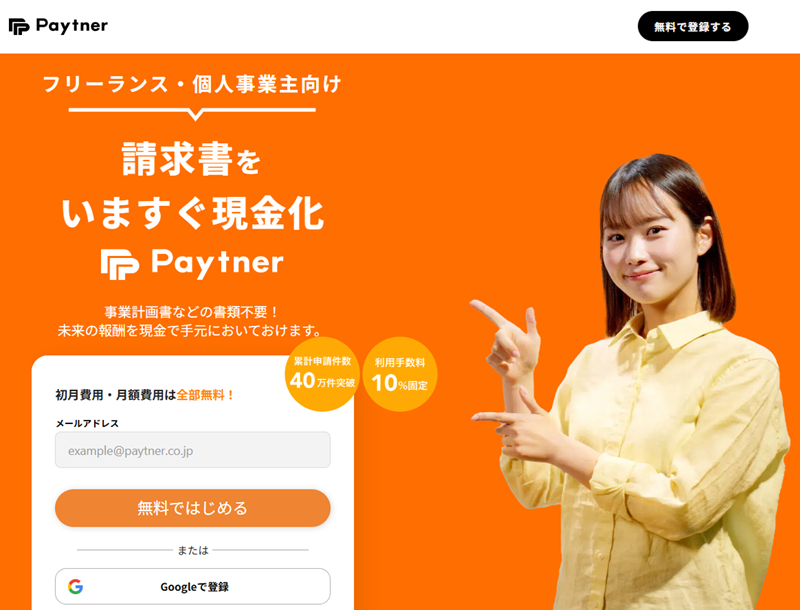This screenshot has width=800, height=610.
Task: Click the Googleで登録 button
Action: coord(193,587)
